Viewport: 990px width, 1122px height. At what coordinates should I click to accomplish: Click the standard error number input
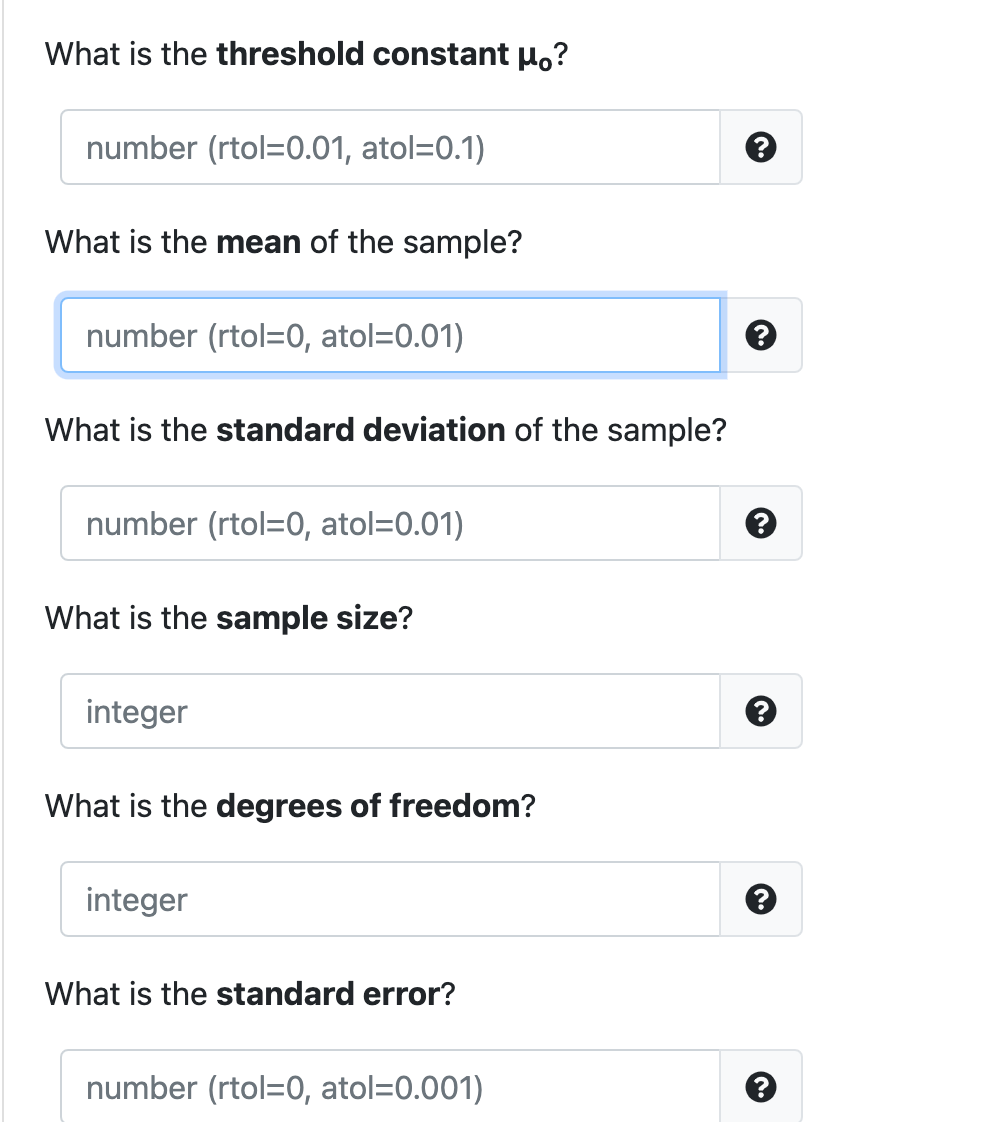point(391,1086)
